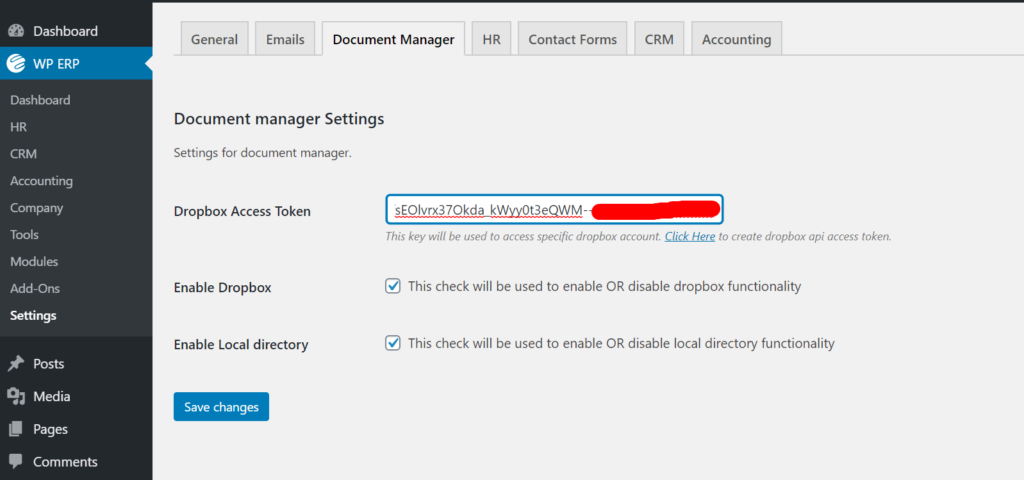Switch to the General tab
This screenshot has width=1024, height=480.
pyautogui.click(x=214, y=39)
